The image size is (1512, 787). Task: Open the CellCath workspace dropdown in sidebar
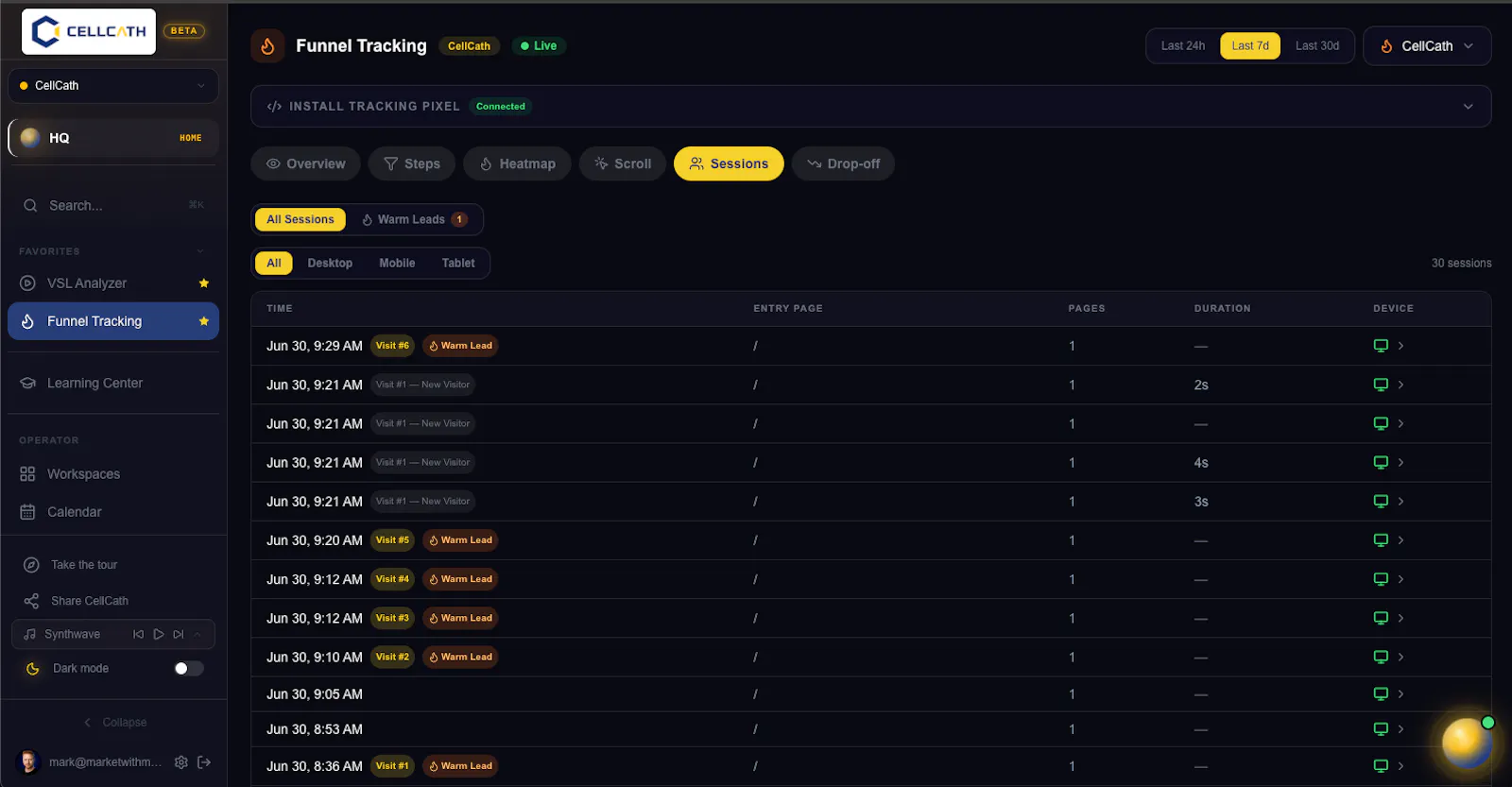(x=113, y=86)
